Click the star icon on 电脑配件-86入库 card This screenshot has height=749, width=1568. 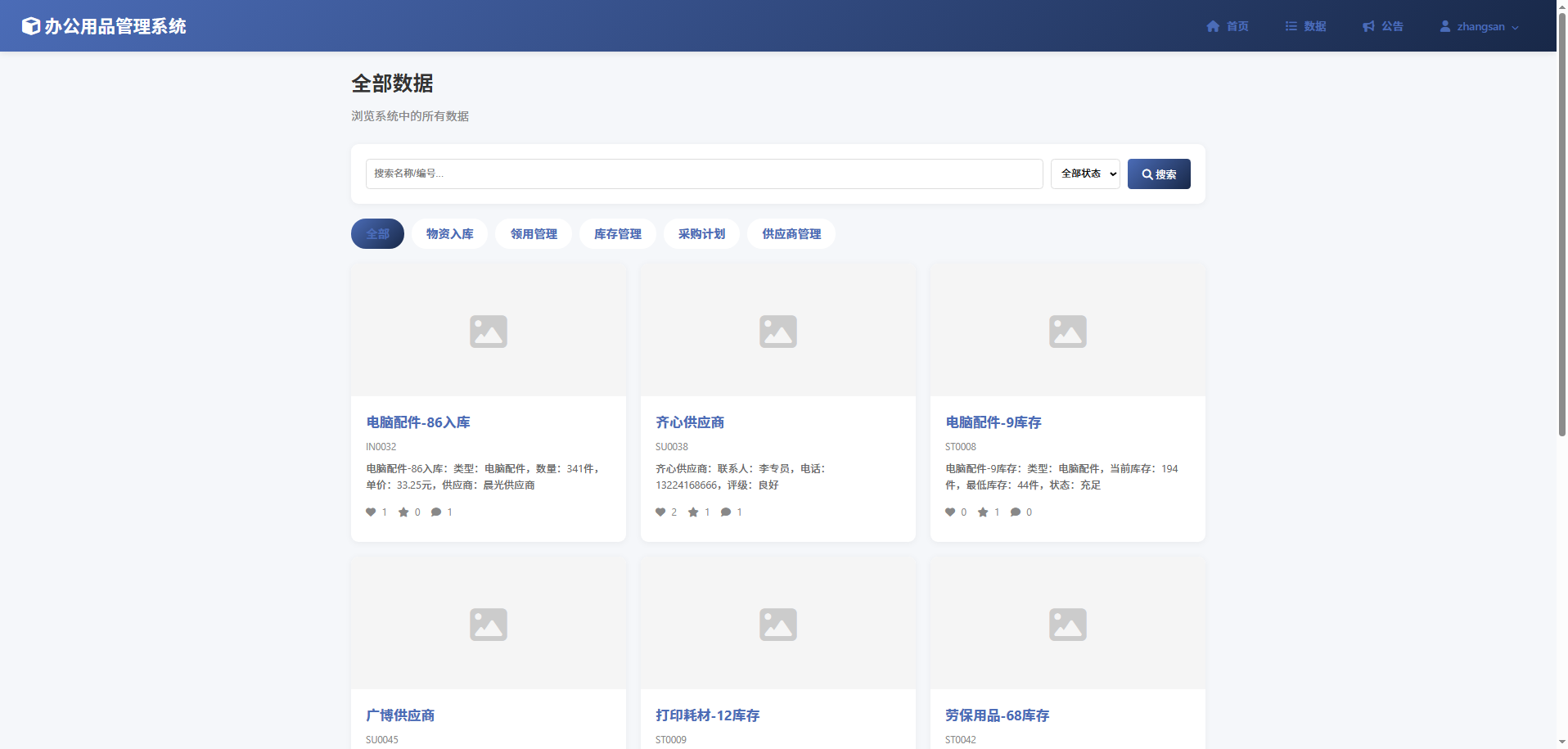[x=403, y=512]
